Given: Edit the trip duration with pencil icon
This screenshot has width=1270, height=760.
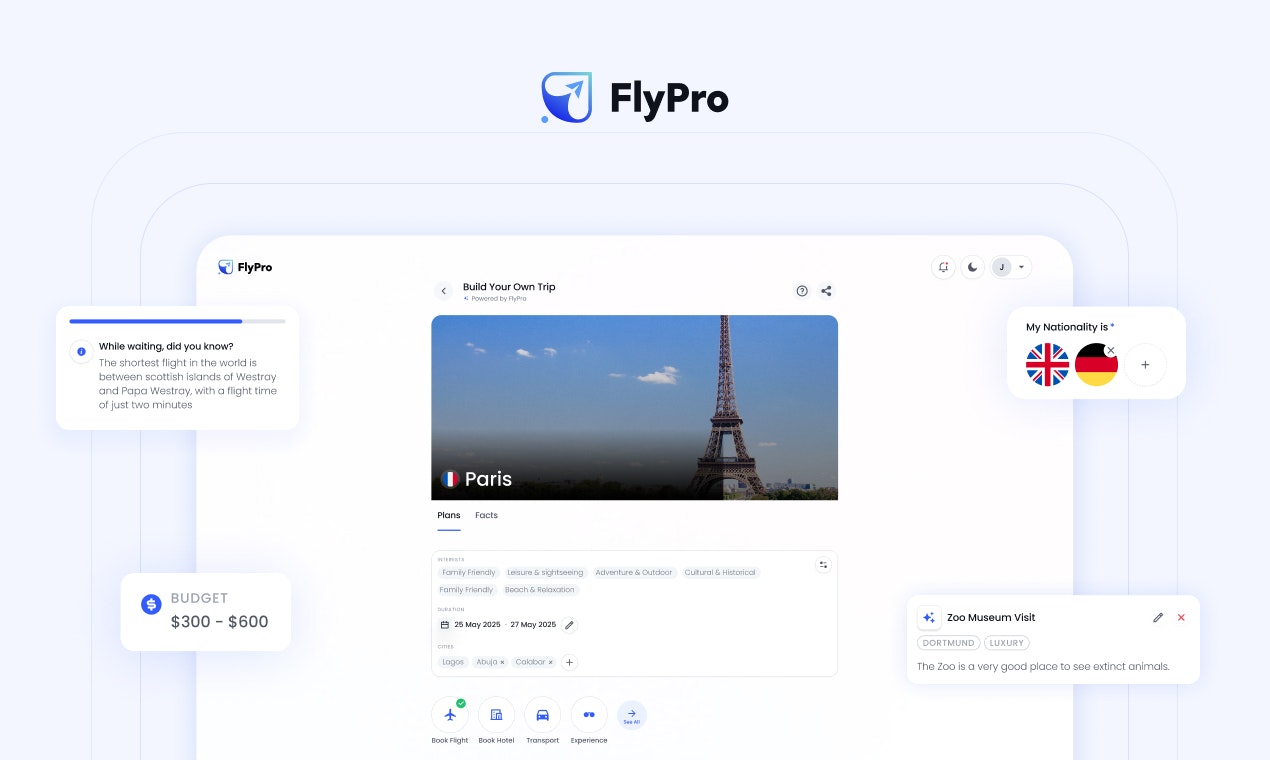Looking at the screenshot, I should click(x=569, y=625).
